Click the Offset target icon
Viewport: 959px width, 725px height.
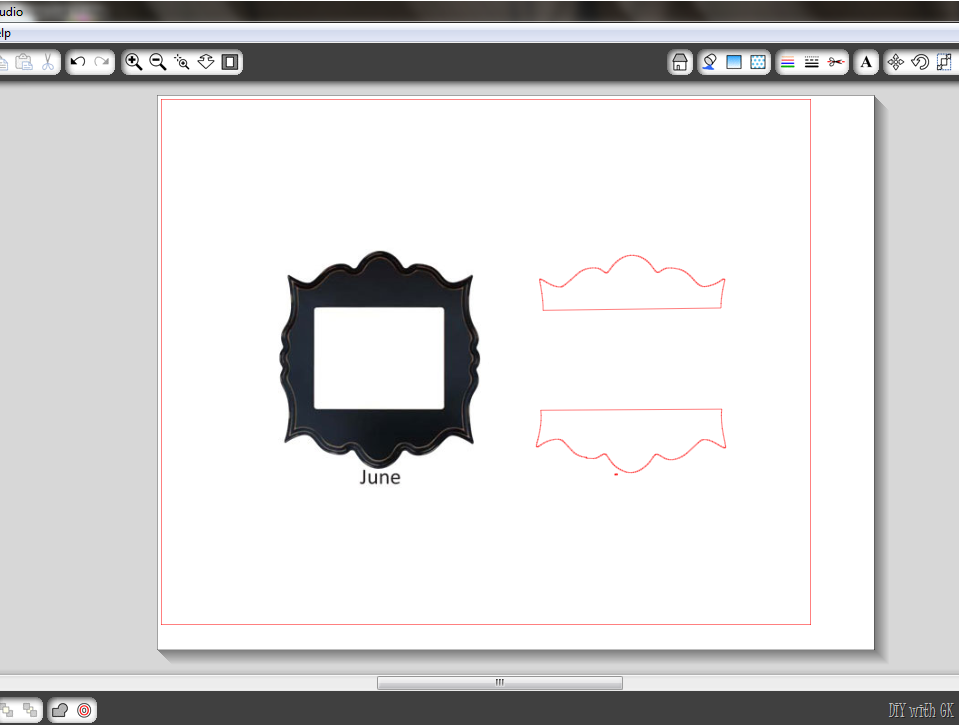(84, 710)
